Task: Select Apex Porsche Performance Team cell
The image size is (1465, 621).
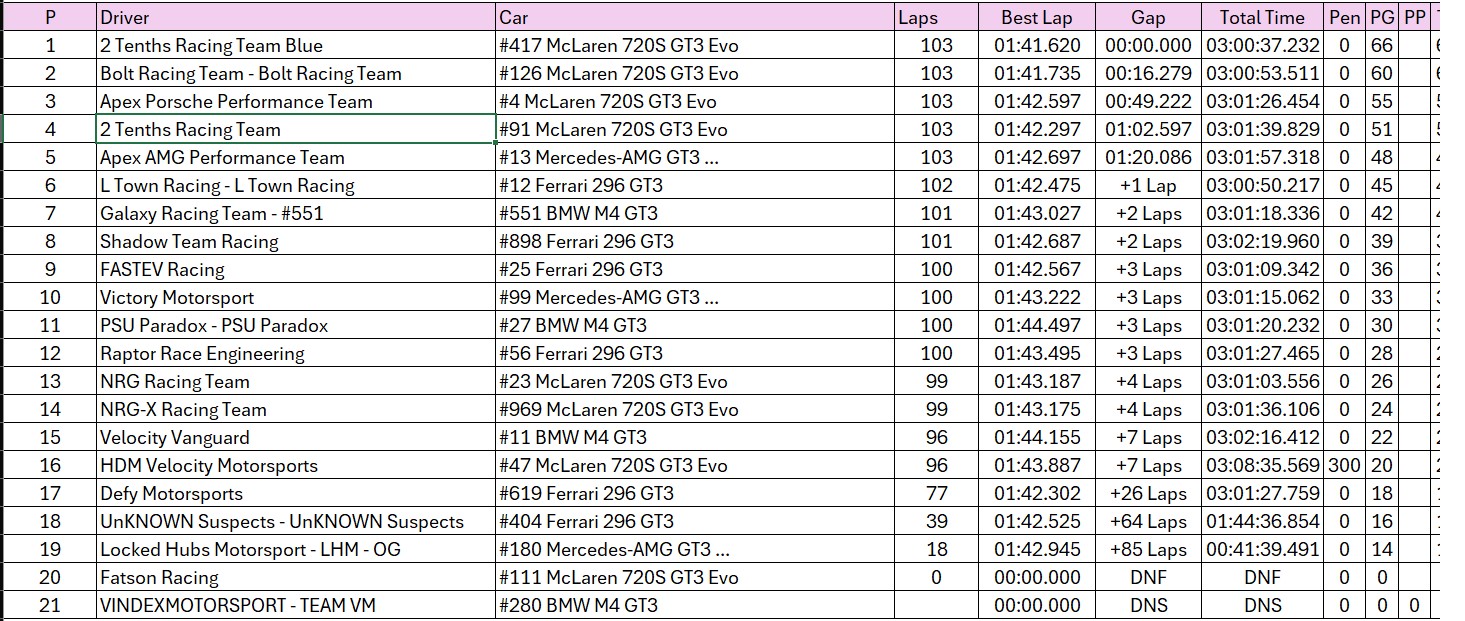Action: 296,101
